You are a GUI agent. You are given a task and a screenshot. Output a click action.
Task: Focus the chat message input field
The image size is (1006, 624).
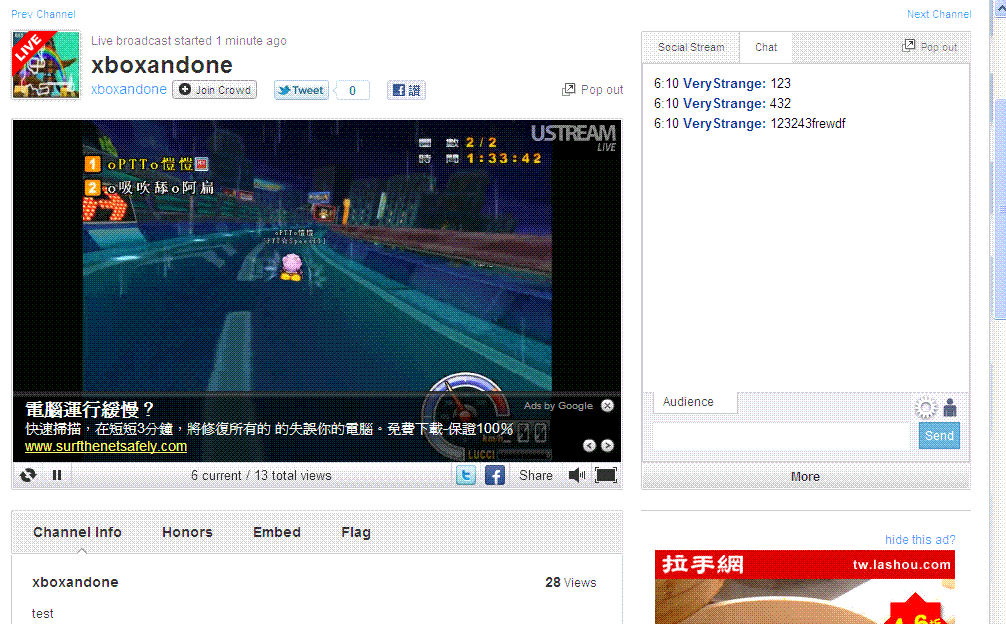tap(781, 436)
